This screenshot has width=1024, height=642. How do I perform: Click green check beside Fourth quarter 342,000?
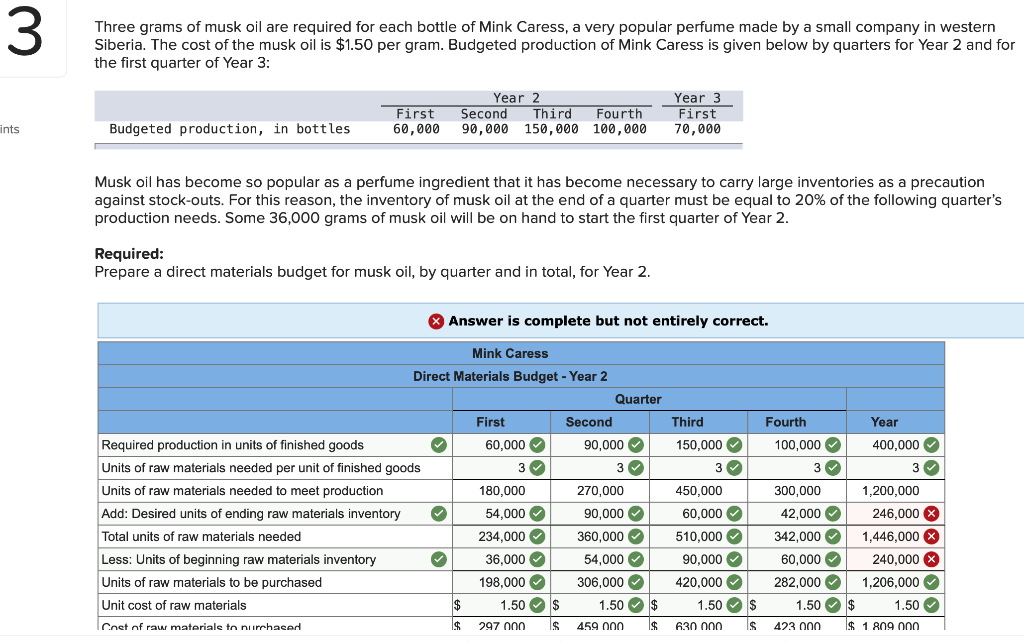pyautogui.click(x=833, y=536)
